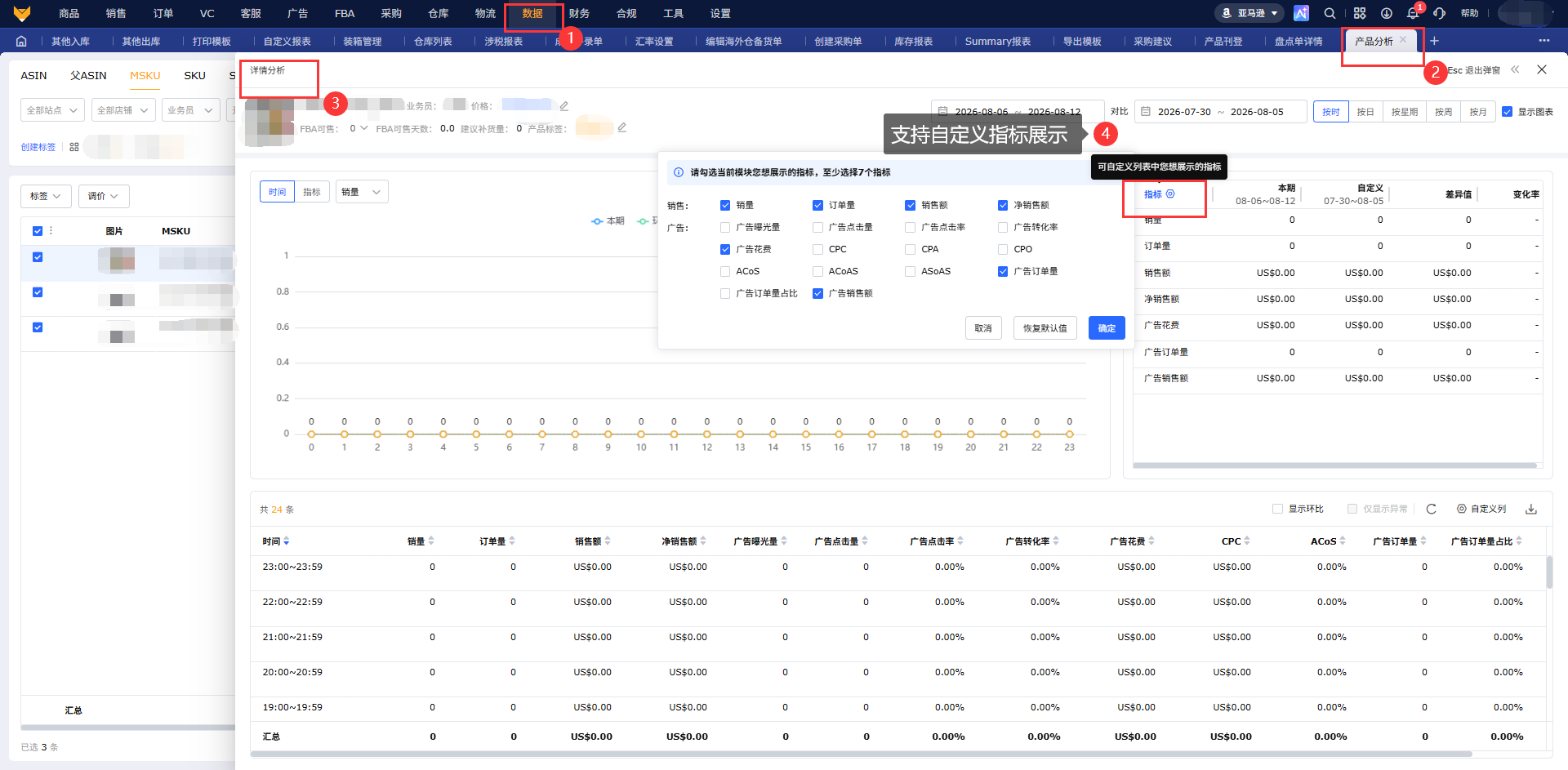This screenshot has width=1568, height=770.
Task: Uncheck 订单量 metric checkbox
Action: [817, 205]
